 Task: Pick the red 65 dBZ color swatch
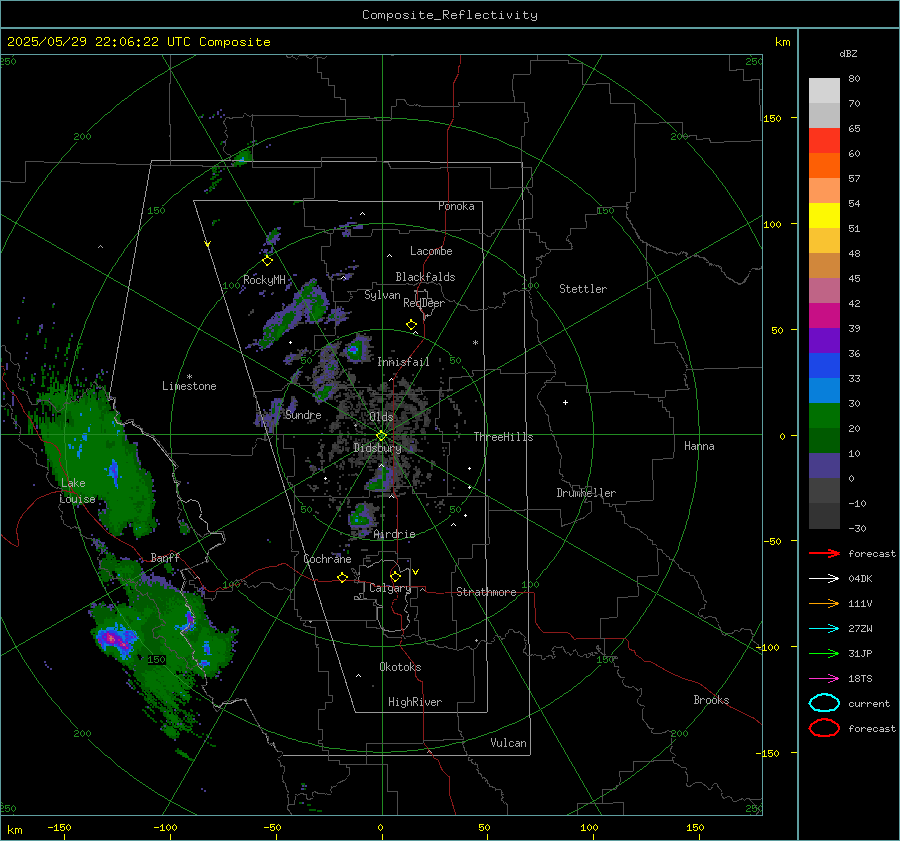824,140
